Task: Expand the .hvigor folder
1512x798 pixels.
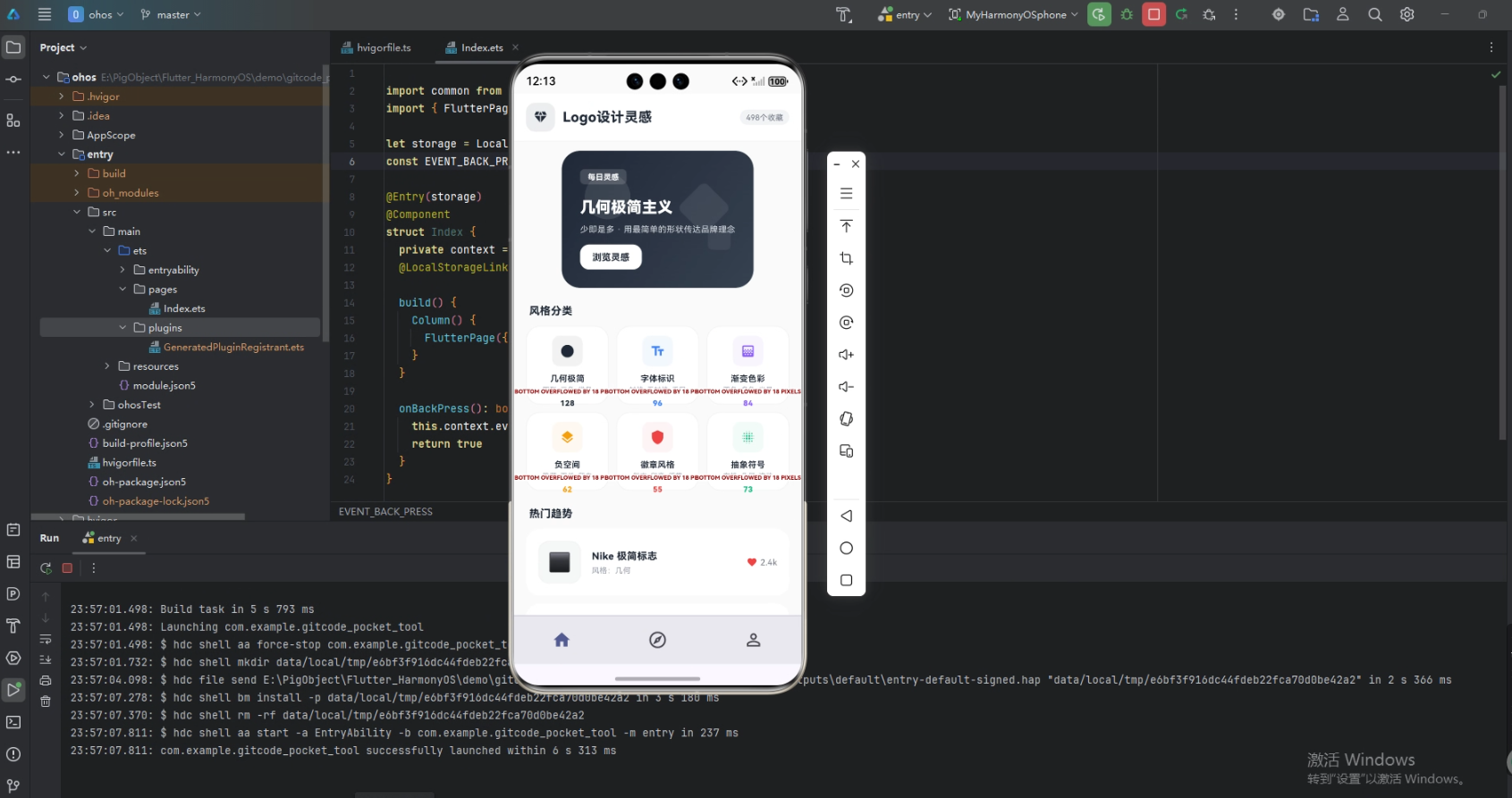Action: (62, 97)
